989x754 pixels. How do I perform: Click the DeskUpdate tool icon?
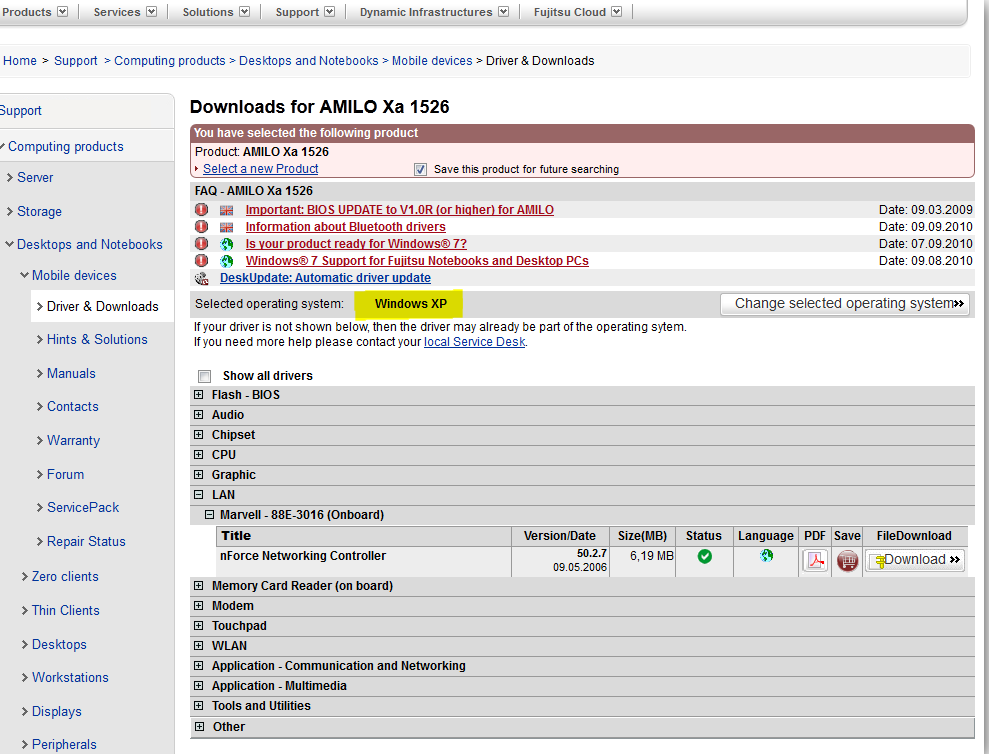point(202,278)
